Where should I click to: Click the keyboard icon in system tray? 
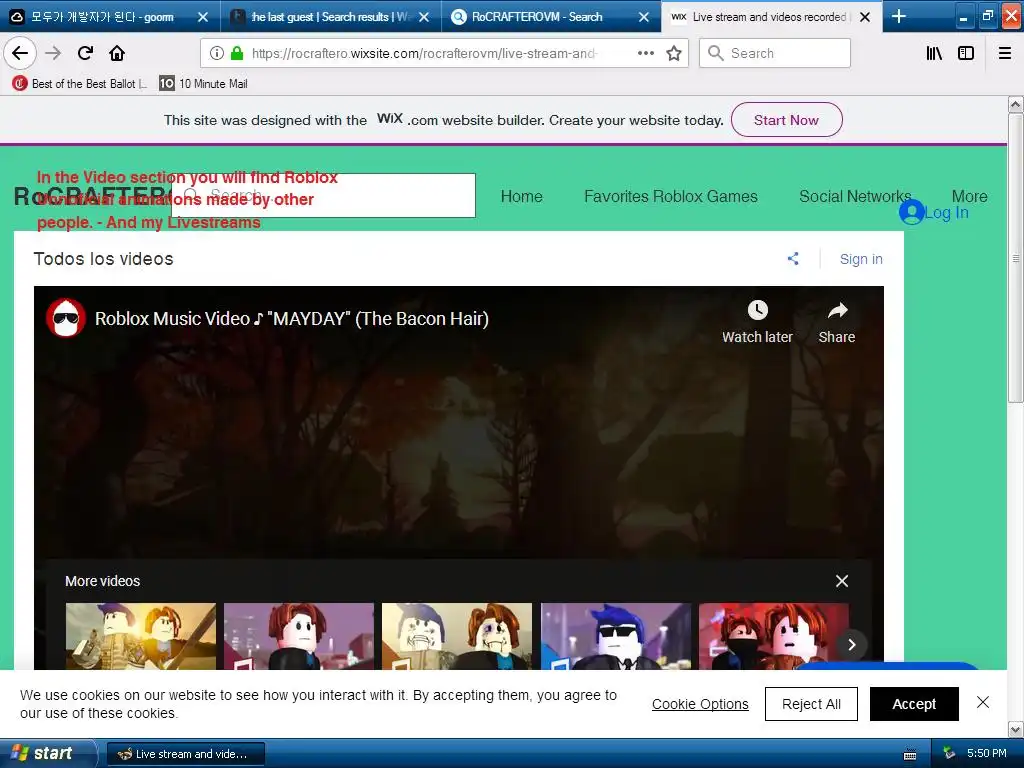point(910,754)
